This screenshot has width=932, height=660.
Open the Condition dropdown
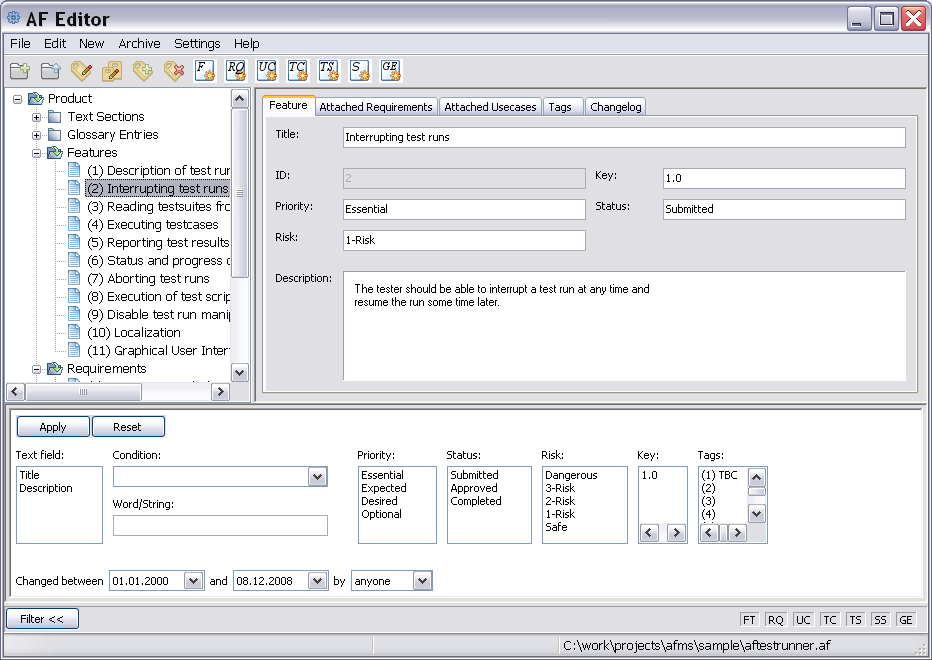[x=318, y=477]
